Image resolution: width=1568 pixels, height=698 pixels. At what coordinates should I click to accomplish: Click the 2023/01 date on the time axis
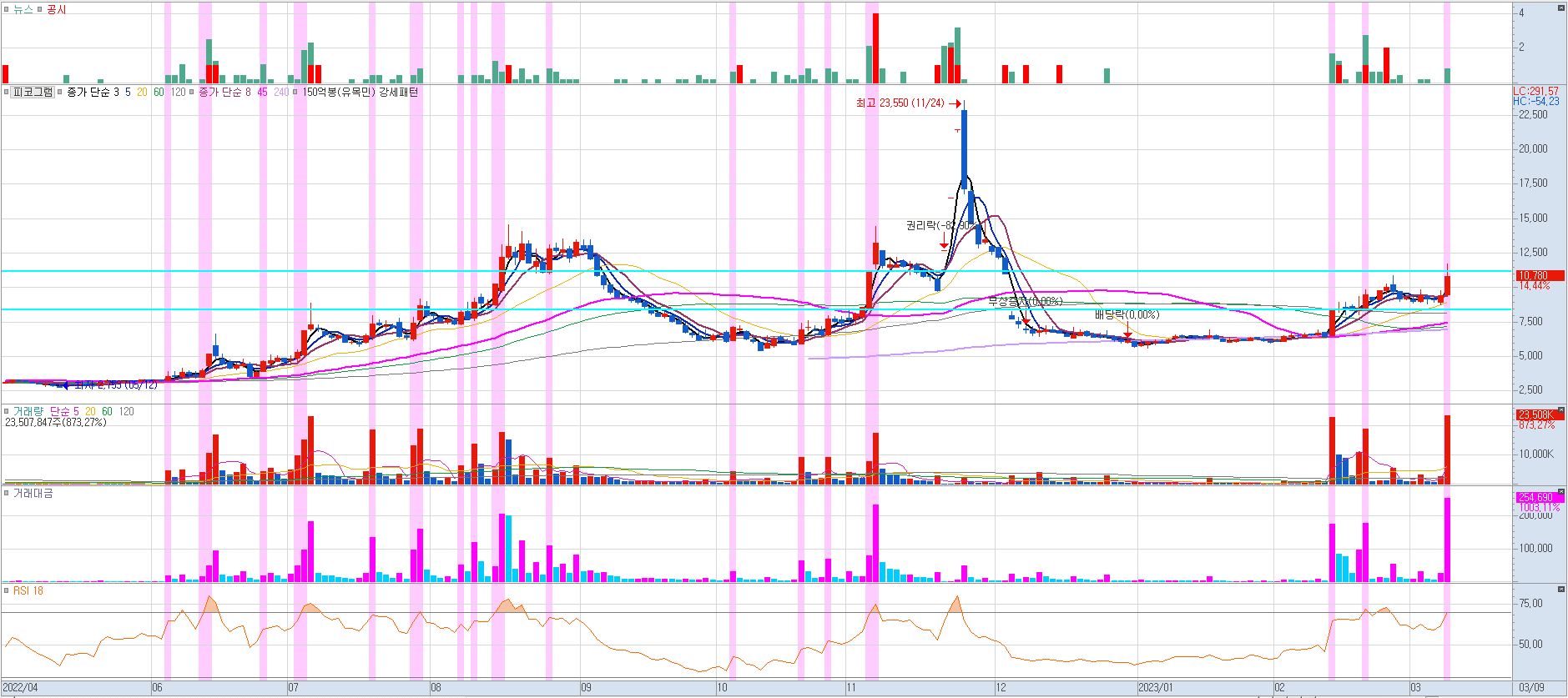point(1156,688)
